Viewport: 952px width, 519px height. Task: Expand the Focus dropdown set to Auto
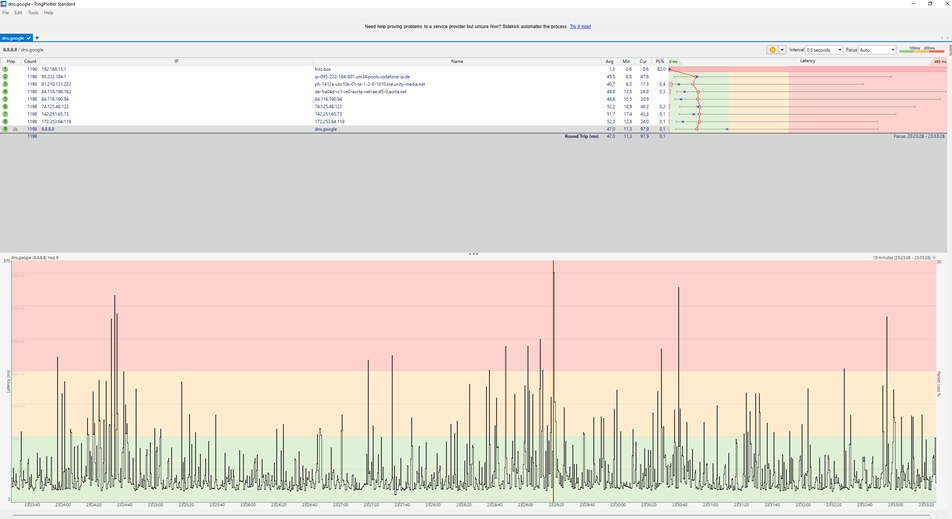tap(877, 50)
